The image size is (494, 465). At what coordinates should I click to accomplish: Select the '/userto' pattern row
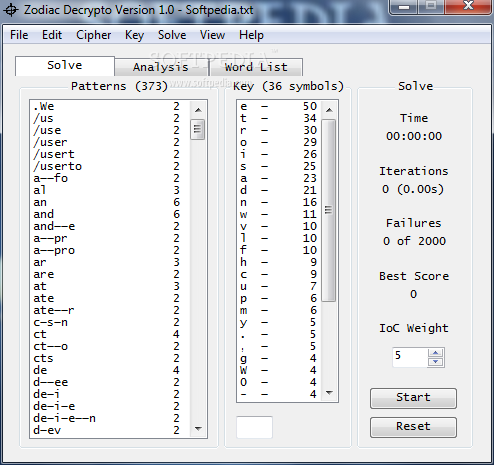coord(110,166)
